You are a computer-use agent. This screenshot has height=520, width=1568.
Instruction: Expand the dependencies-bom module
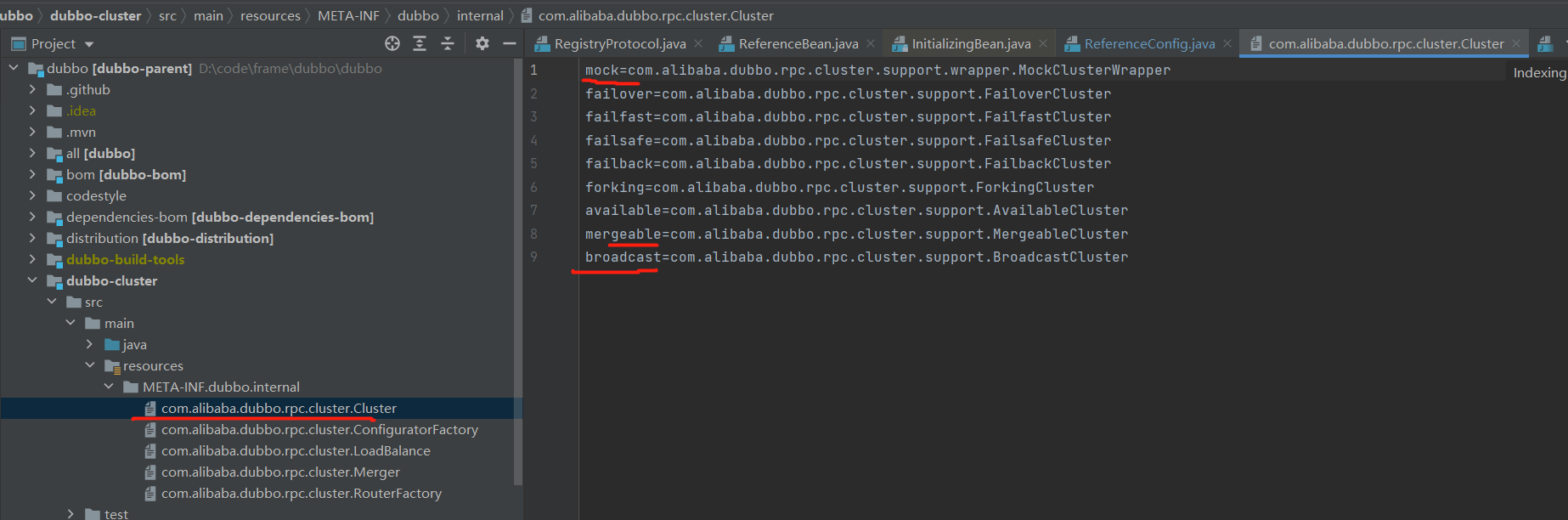[32, 217]
